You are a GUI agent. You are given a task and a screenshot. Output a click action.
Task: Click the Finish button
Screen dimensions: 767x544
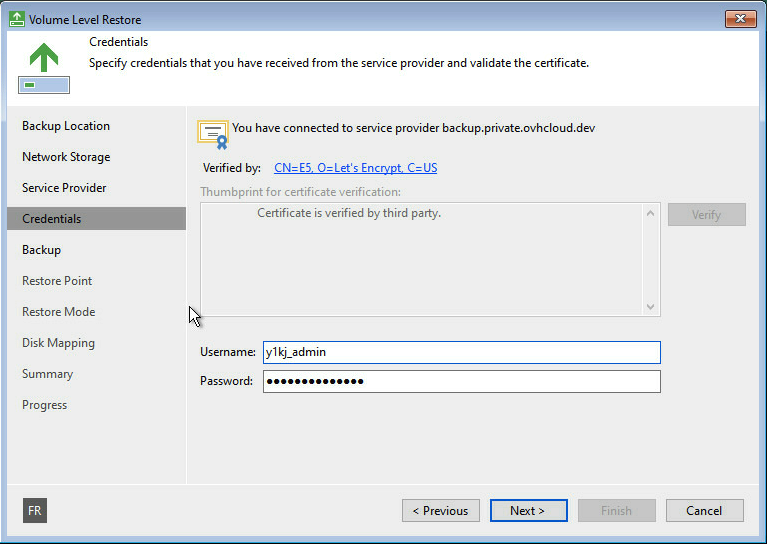pos(617,511)
